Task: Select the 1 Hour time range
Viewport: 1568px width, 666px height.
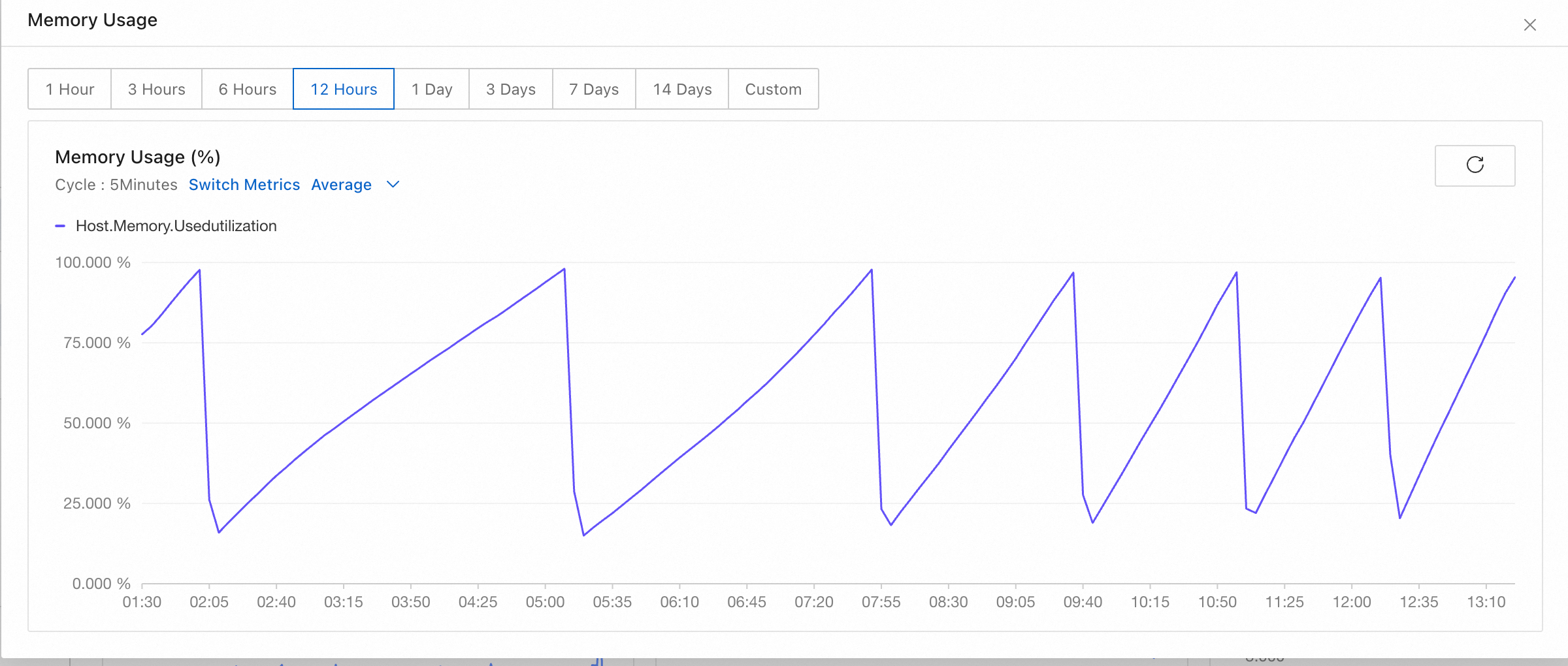Action: 70,89
